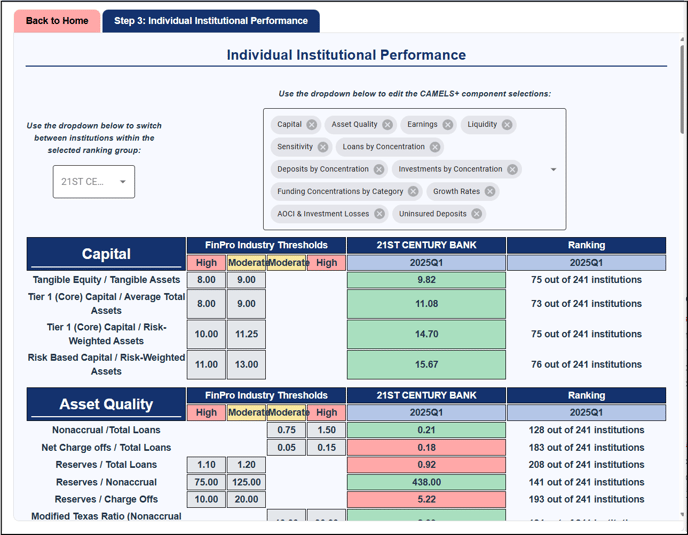This screenshot has height=535, width=688.
Task: Remove the Uninsured Deposits chip
Action: point(477,214)
